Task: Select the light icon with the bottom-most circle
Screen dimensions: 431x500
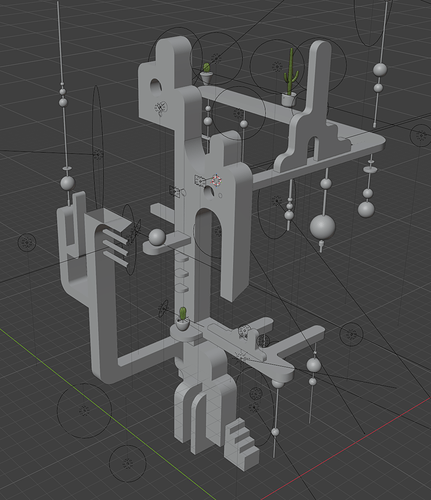Action: click(127, 464)
